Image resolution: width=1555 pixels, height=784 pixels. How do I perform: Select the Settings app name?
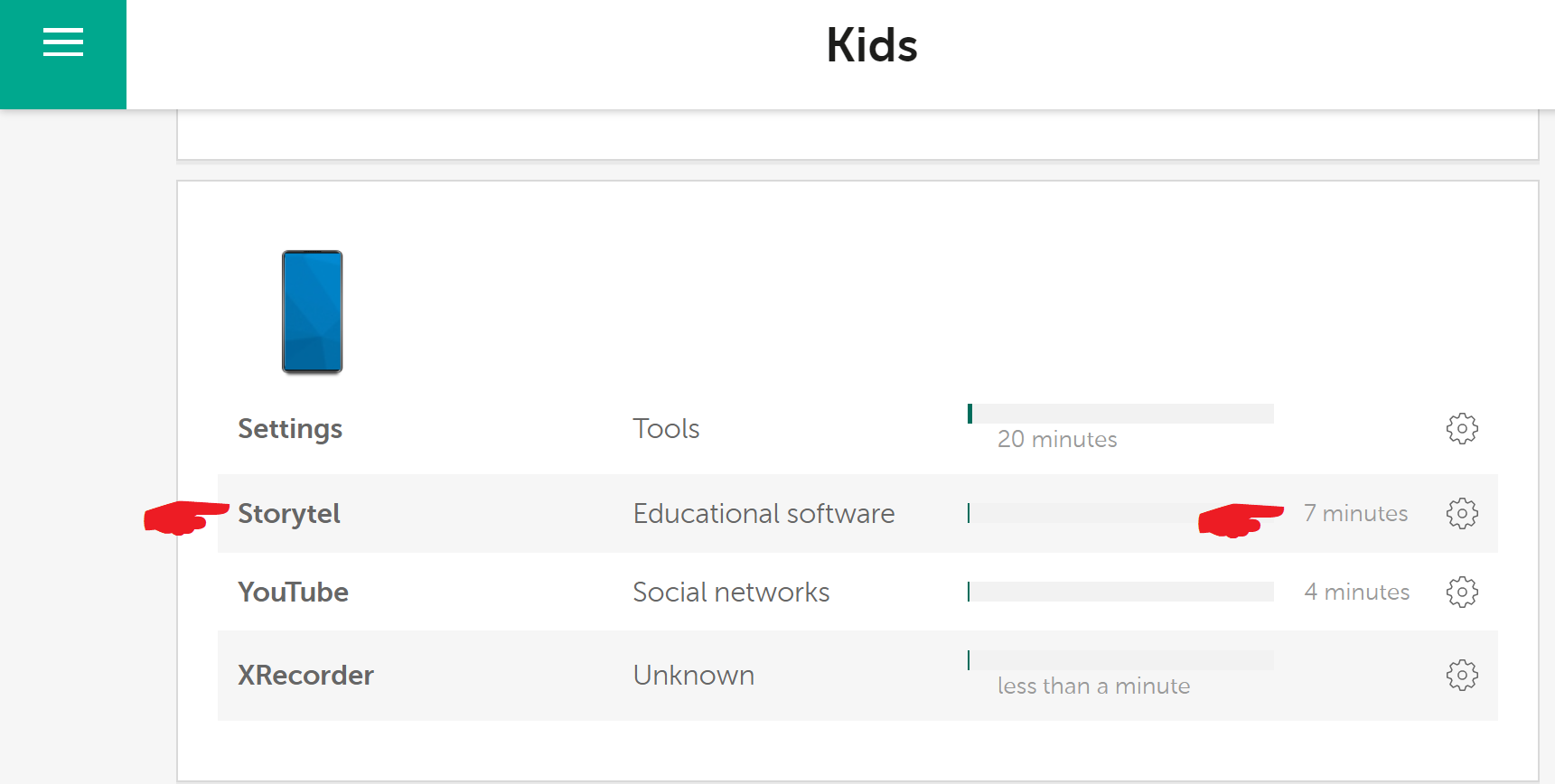(x=290, y=428)
